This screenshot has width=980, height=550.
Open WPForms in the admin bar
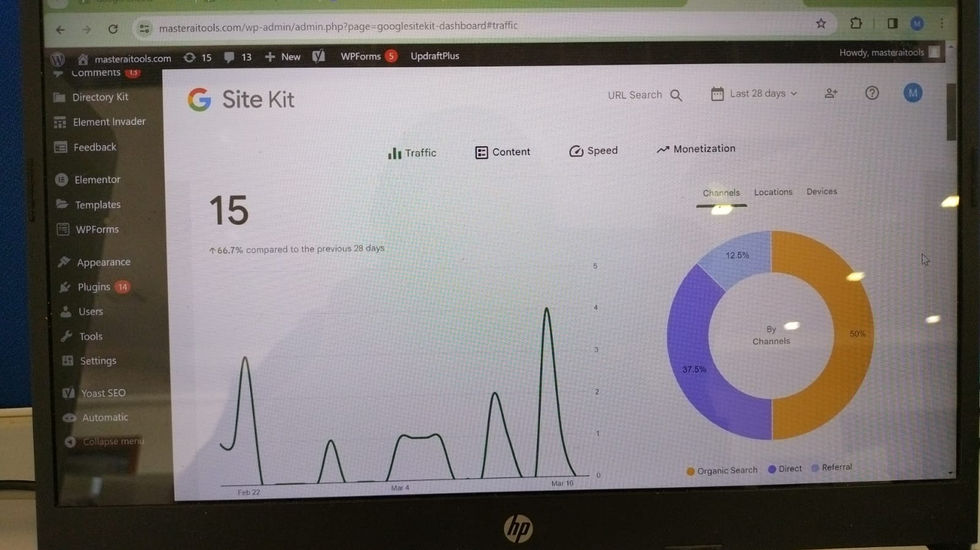tap(368, 56)
